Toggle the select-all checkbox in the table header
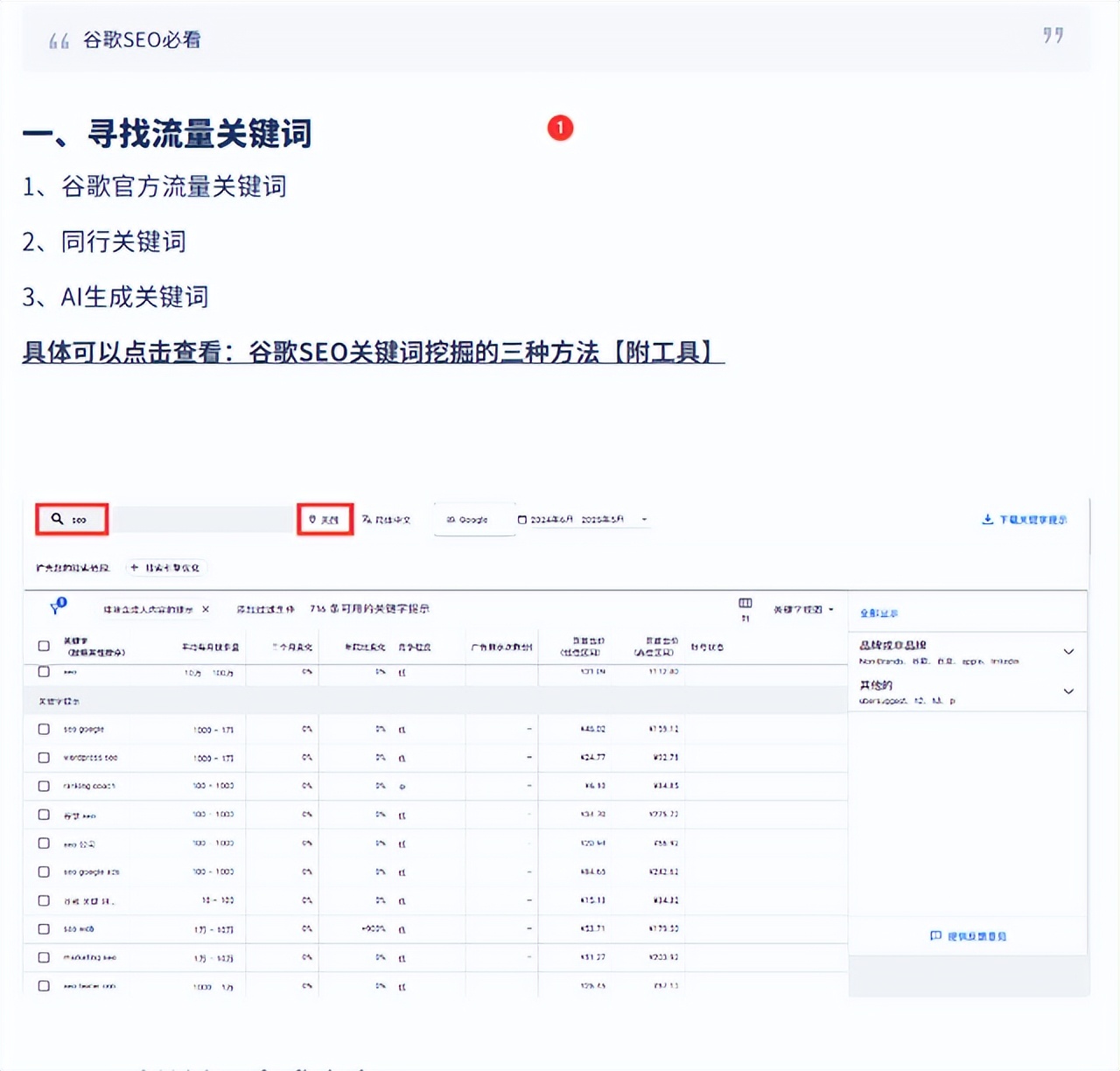This screenshot has width=1120, height=1071. point(43,645)
